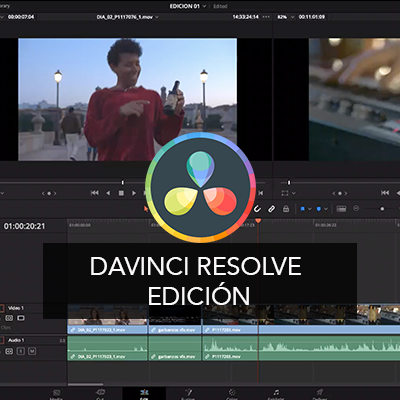Toggle the magnet Snapping button
The image size is (400, 400).
click(x=257, y=209)
